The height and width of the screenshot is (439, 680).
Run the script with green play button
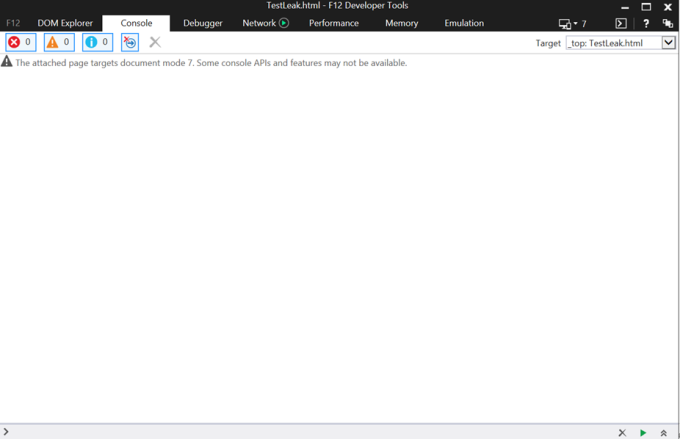pyautogui.click(x=643, y=432)
